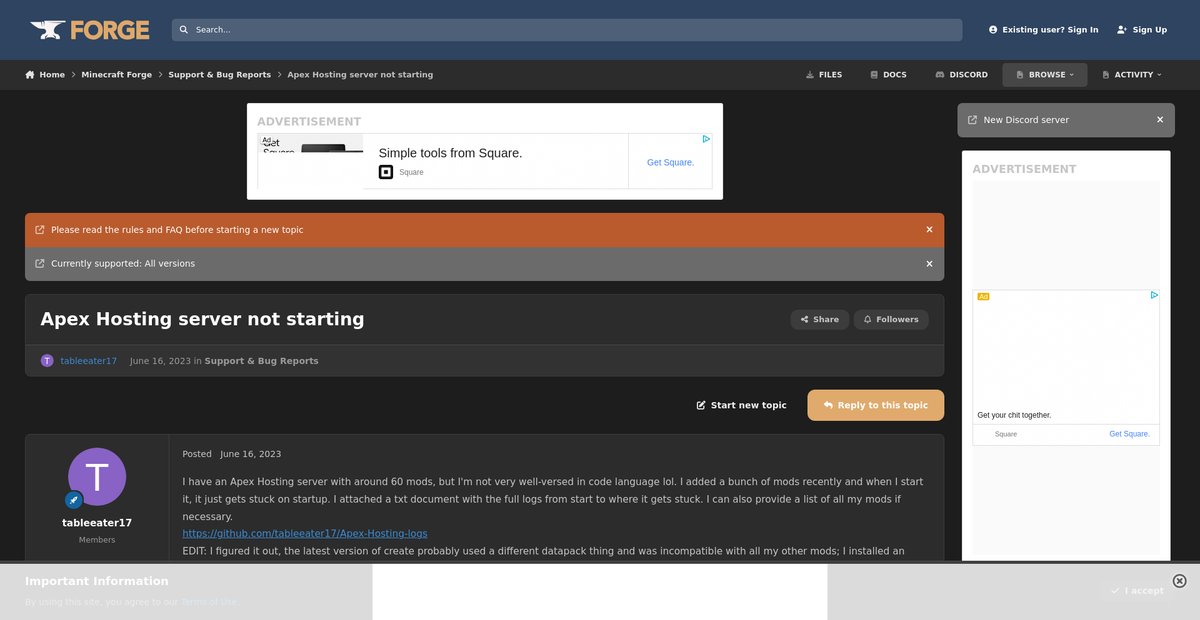
Task: Dismiss the New Discord server notice
Action: click(1160, 120)
